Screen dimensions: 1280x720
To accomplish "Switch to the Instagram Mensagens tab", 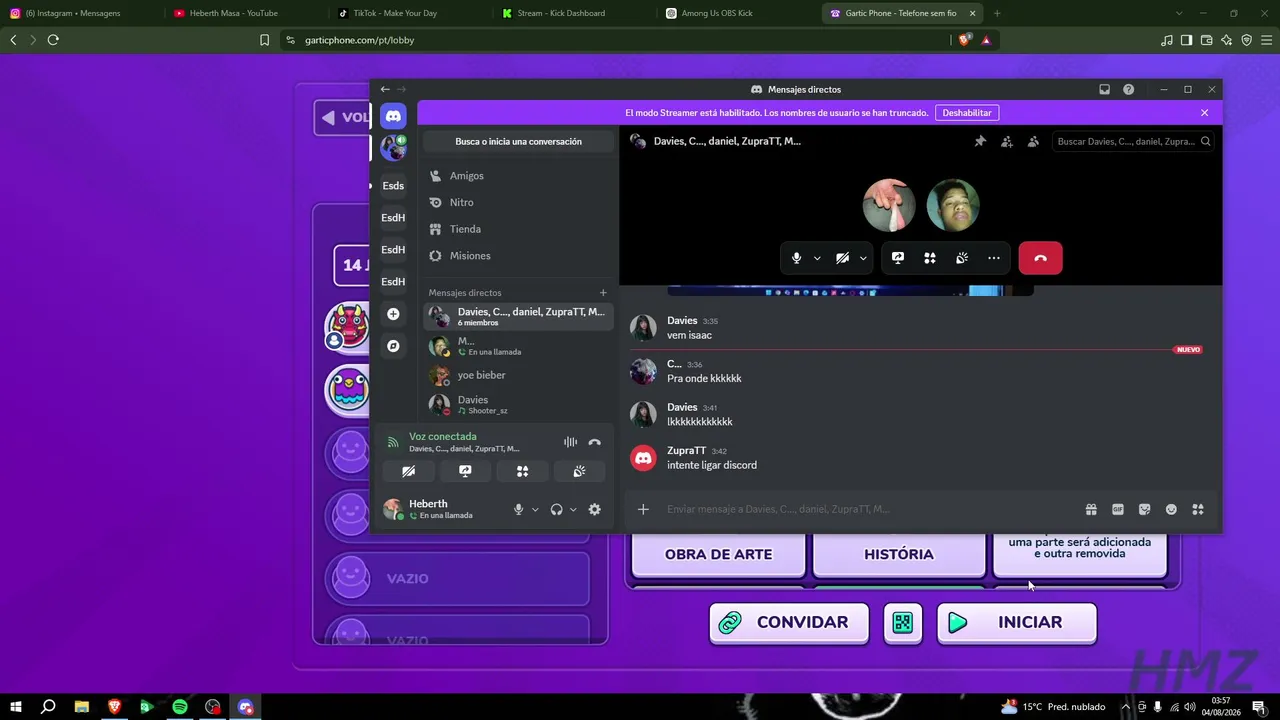I will click(x=80, y=13).
